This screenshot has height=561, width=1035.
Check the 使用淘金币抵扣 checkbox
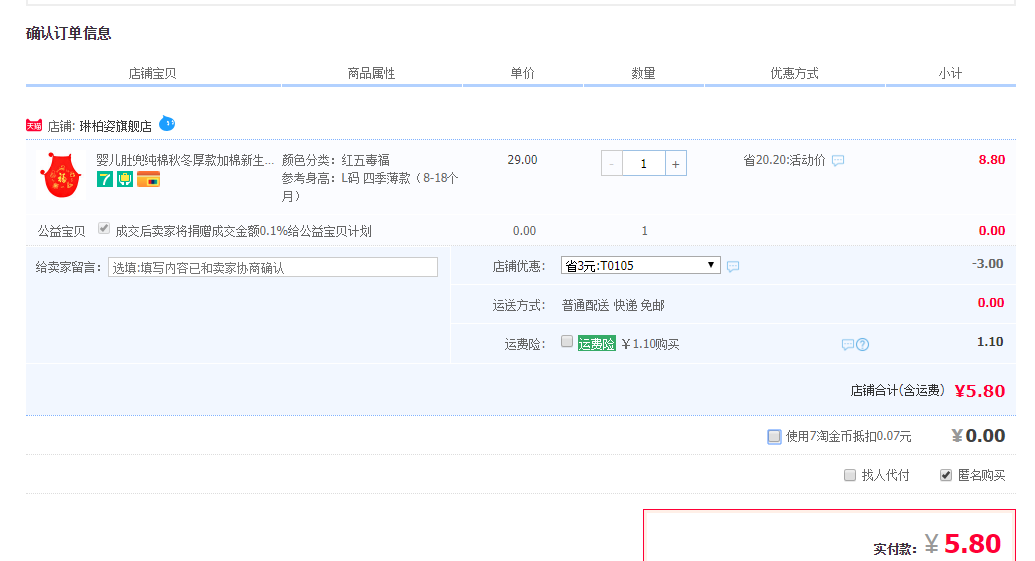tap(774, 436)
